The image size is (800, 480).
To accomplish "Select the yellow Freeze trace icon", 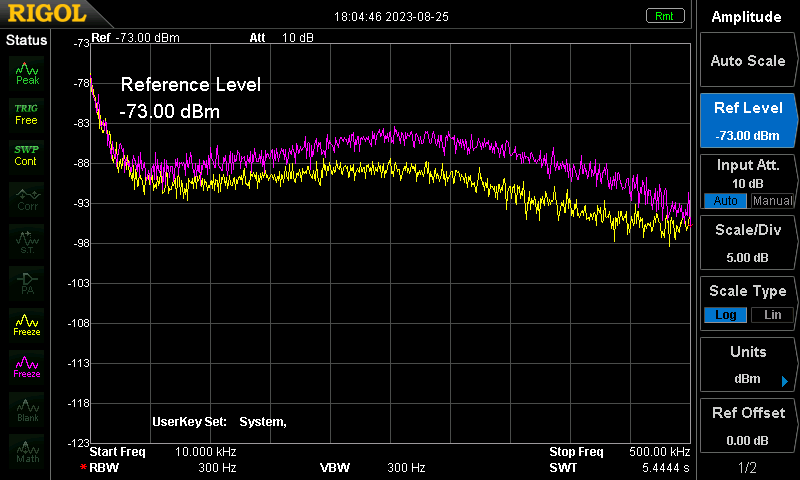I will [27, 324].
